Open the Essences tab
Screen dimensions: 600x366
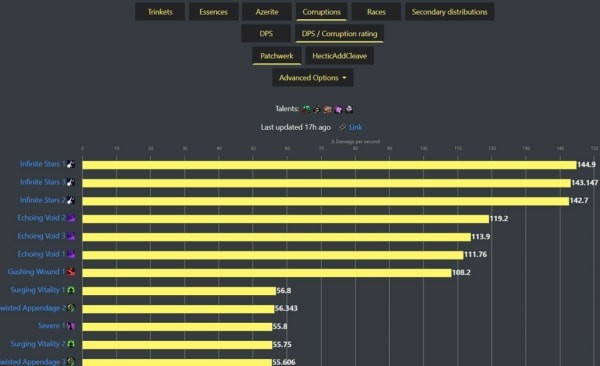[213, 12]
